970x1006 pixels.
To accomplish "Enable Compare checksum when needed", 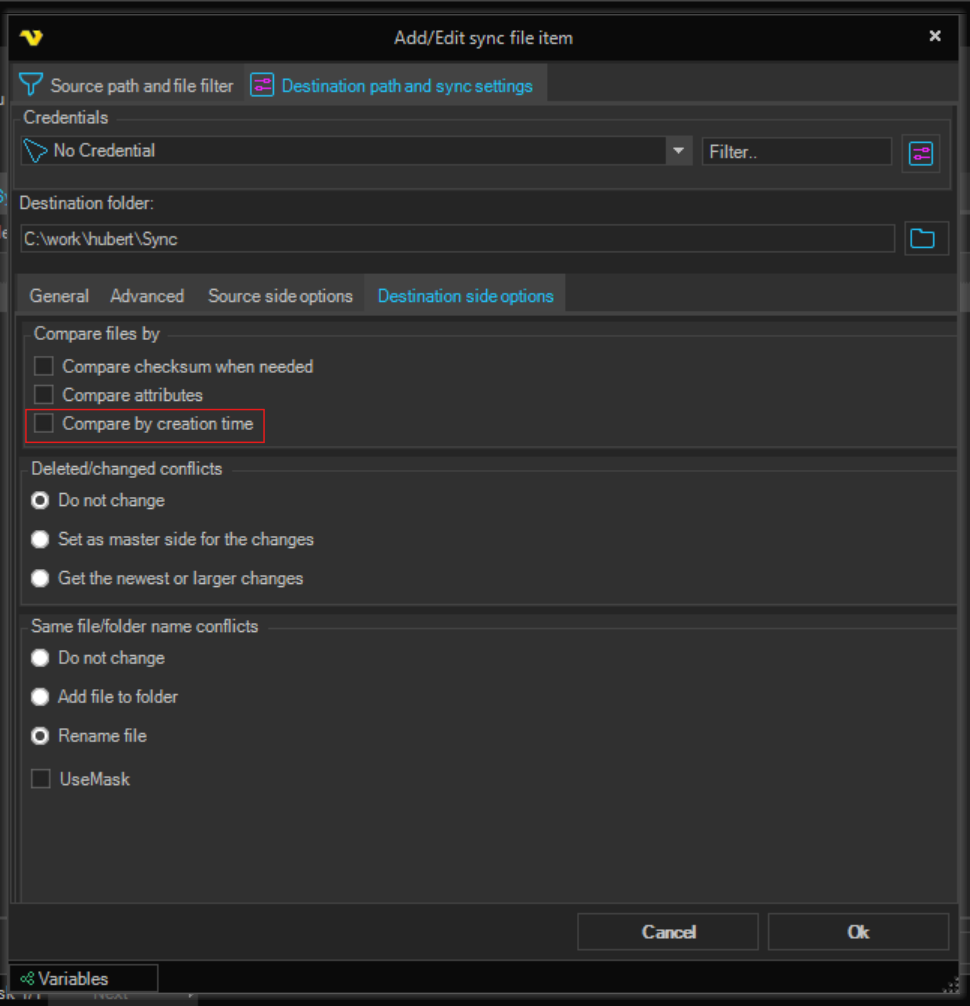I will [x=43, y=367].
